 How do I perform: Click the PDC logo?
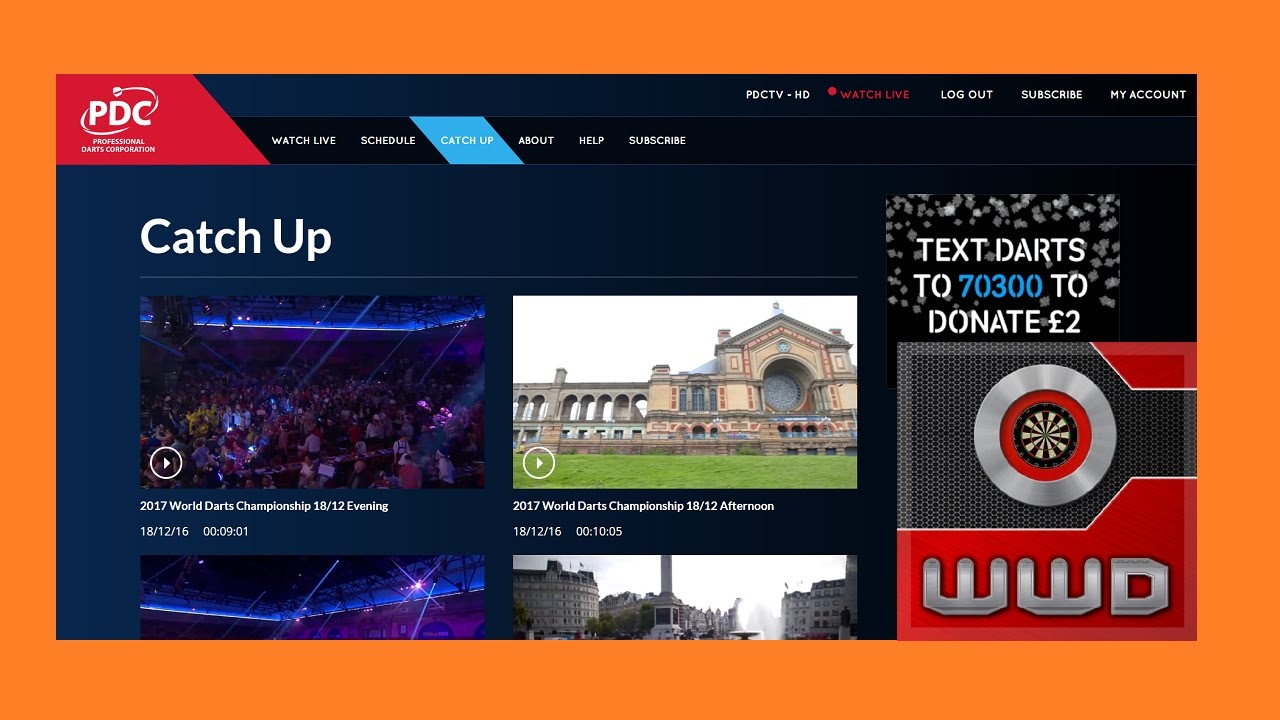(x=118, y=119)
